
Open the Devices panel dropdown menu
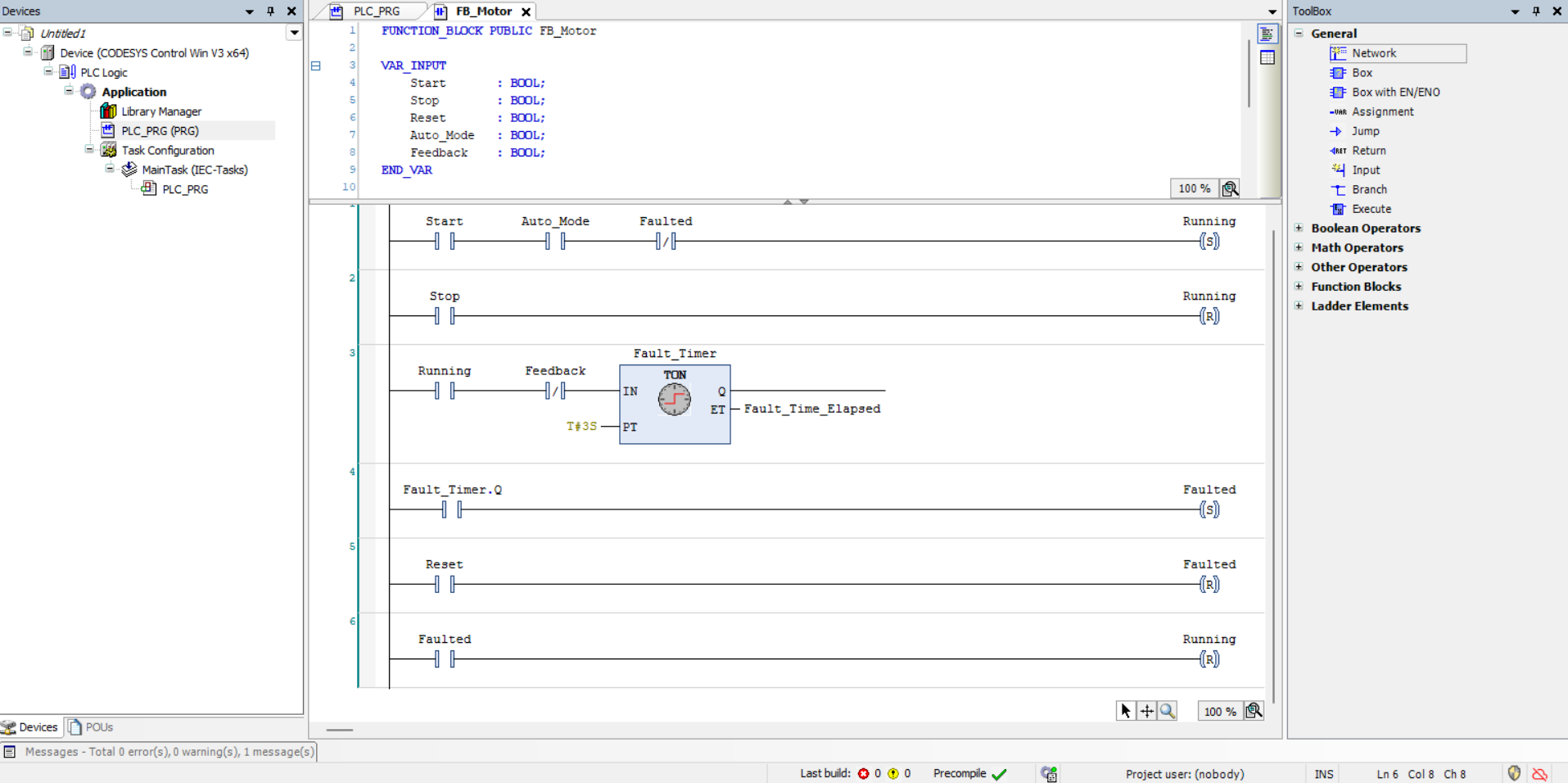coord(249,11)
